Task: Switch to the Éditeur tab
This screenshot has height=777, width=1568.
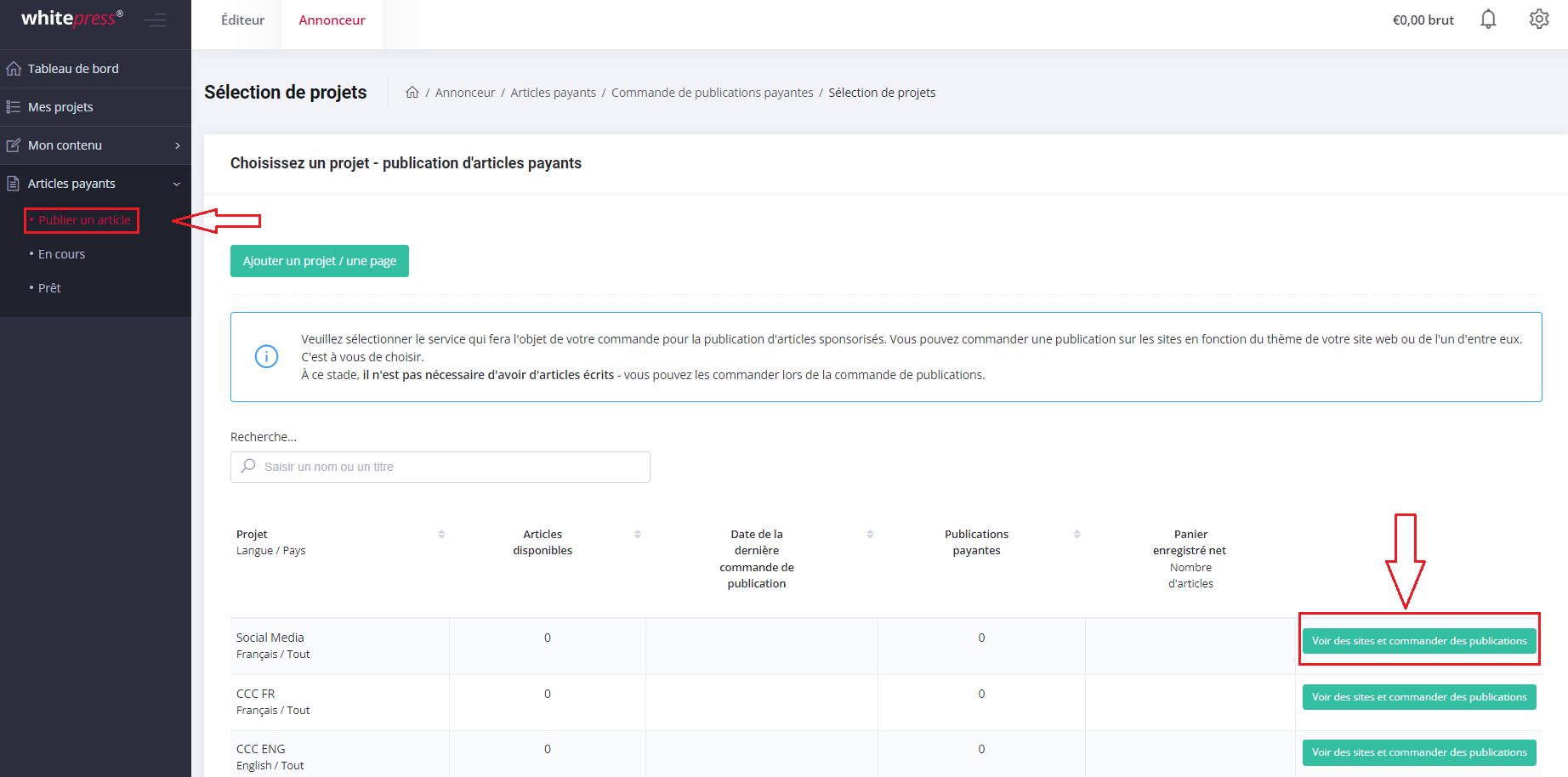Action: (x=242, y=20)
